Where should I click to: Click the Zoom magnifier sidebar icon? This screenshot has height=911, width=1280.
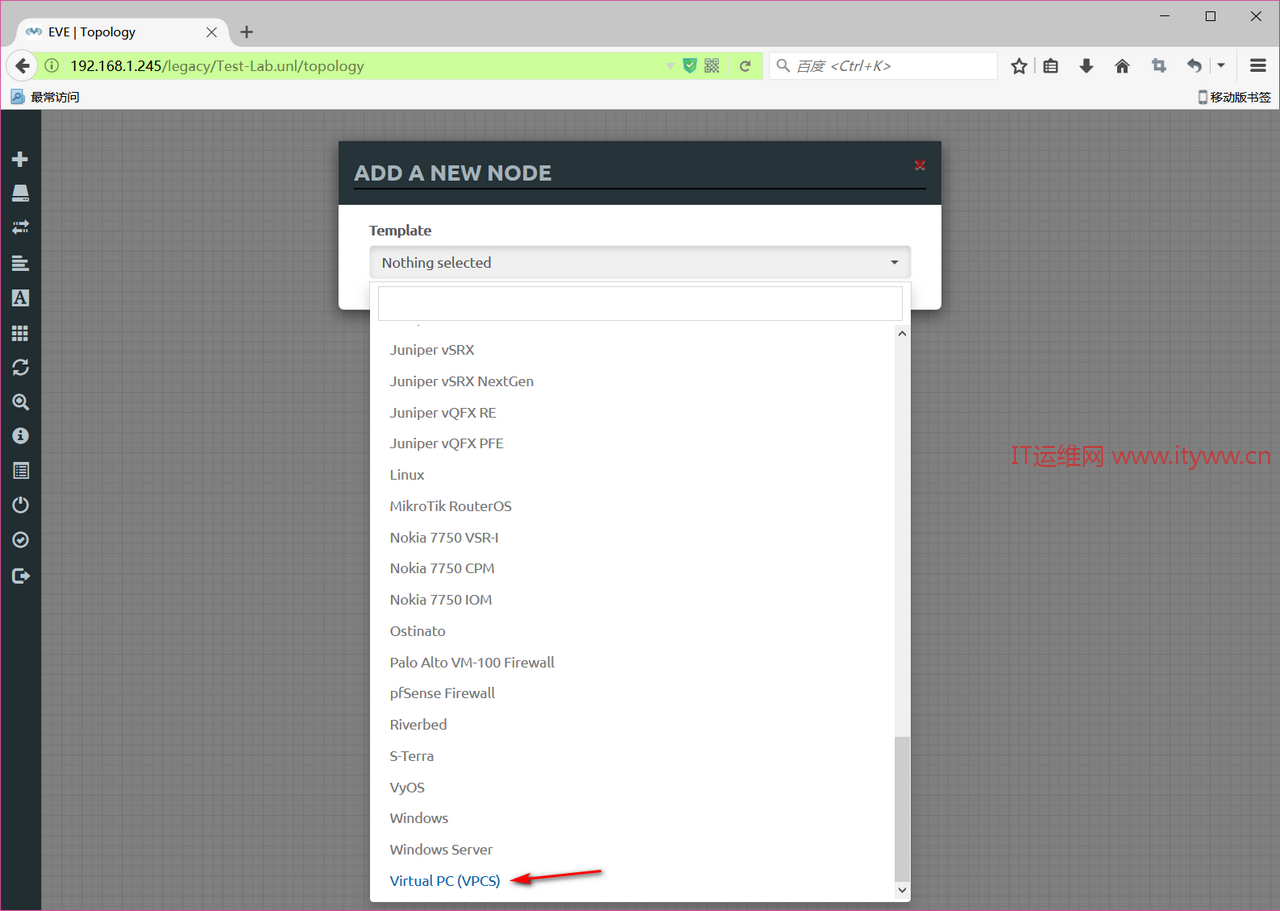pos(20,402)
